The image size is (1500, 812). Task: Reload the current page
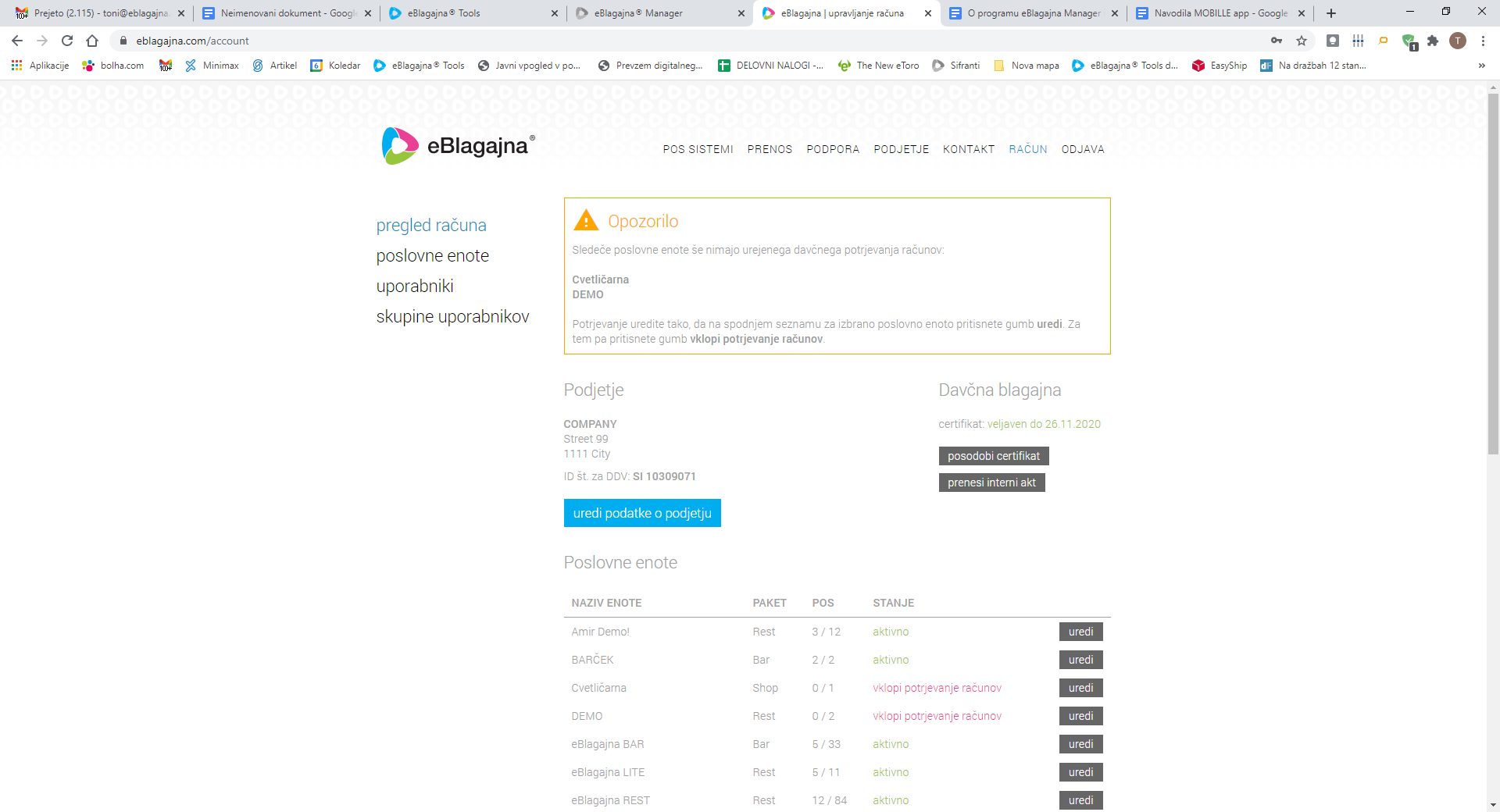[x=67, y=41]
